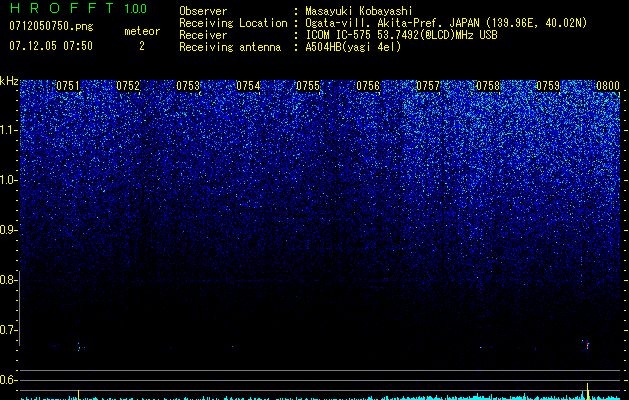Click the A504HB(yagi 4el) antenna text
Image resolution: width=629 pixels, height=400 pixels.
tap(353, 47)
